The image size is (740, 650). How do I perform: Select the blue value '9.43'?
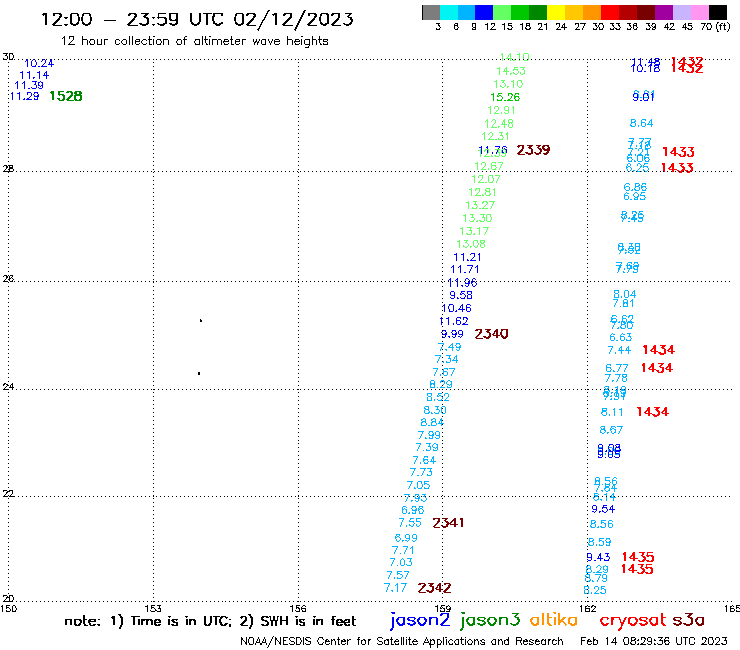(598, 557)
